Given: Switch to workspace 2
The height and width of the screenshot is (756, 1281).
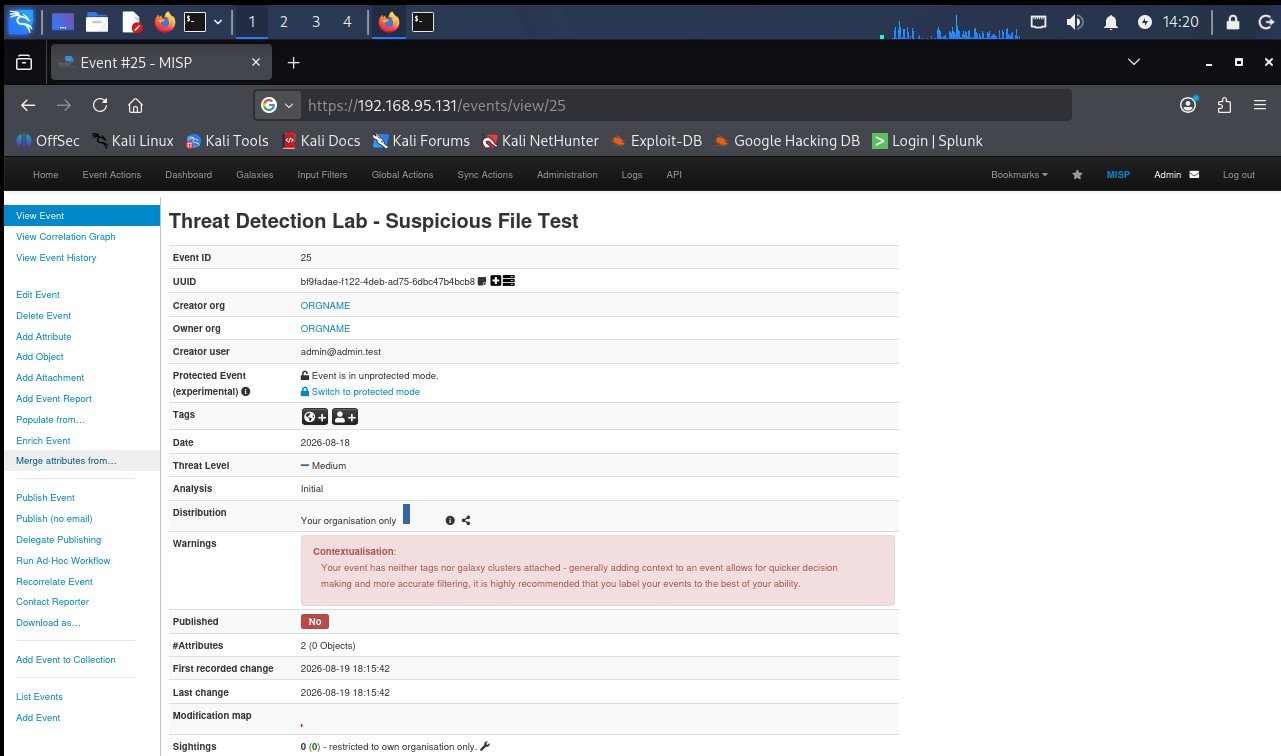Looking at the screenshot, I should click(284, 21).
